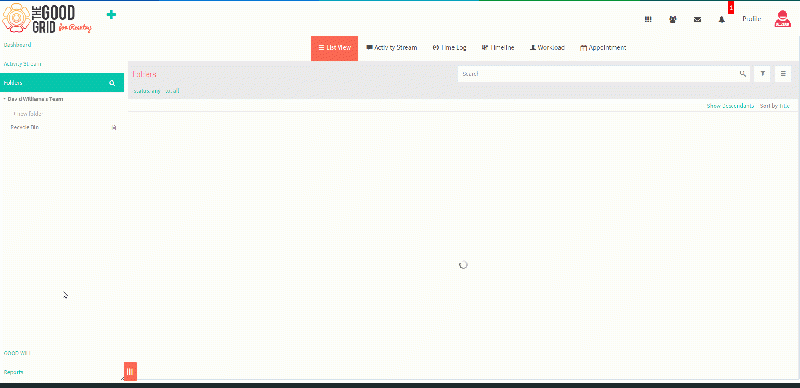Open the envelope messages icon
Screen dimensions: 800x388
pos(697,19)
